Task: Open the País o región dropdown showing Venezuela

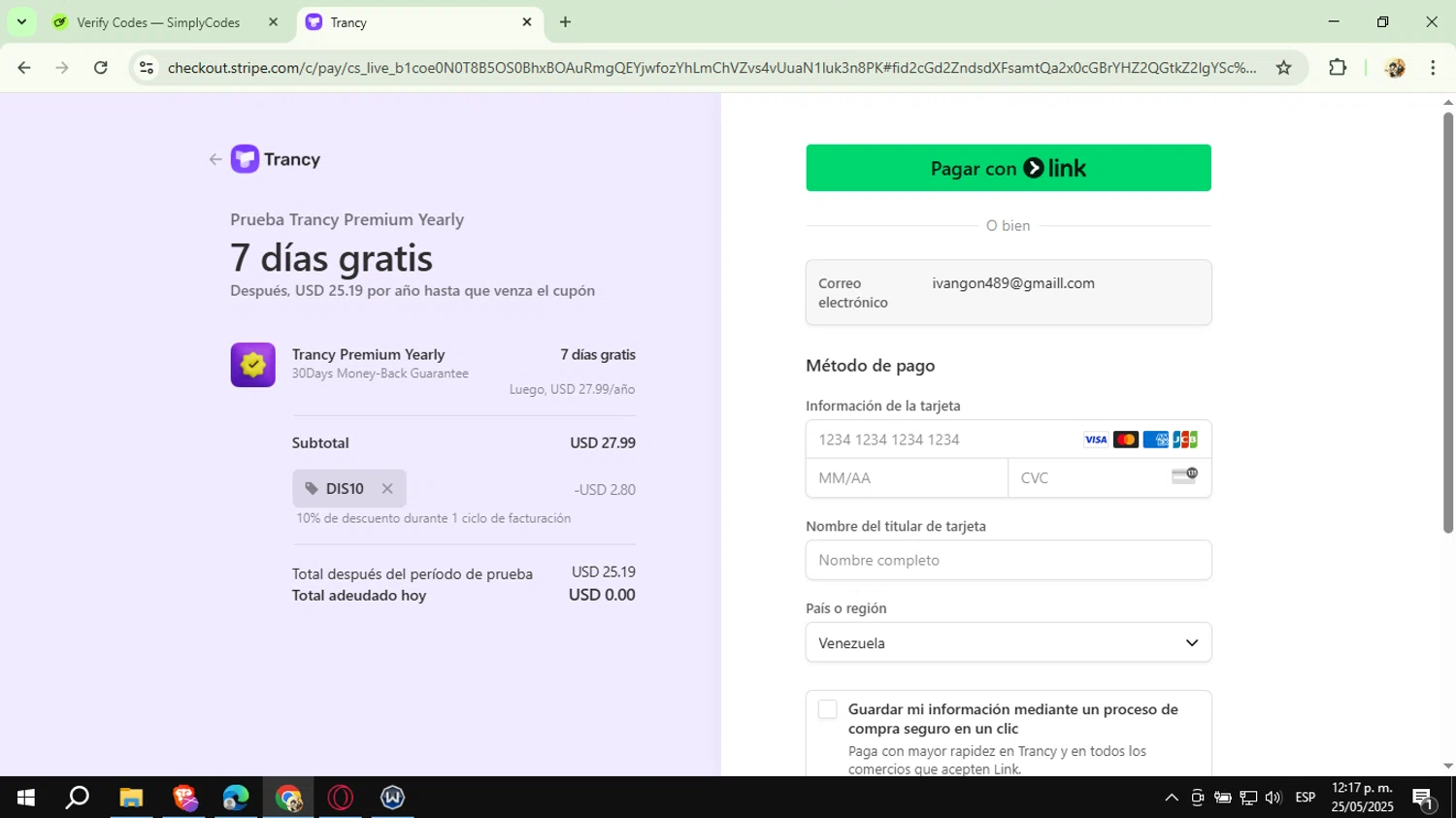Action: [1009, 642]
